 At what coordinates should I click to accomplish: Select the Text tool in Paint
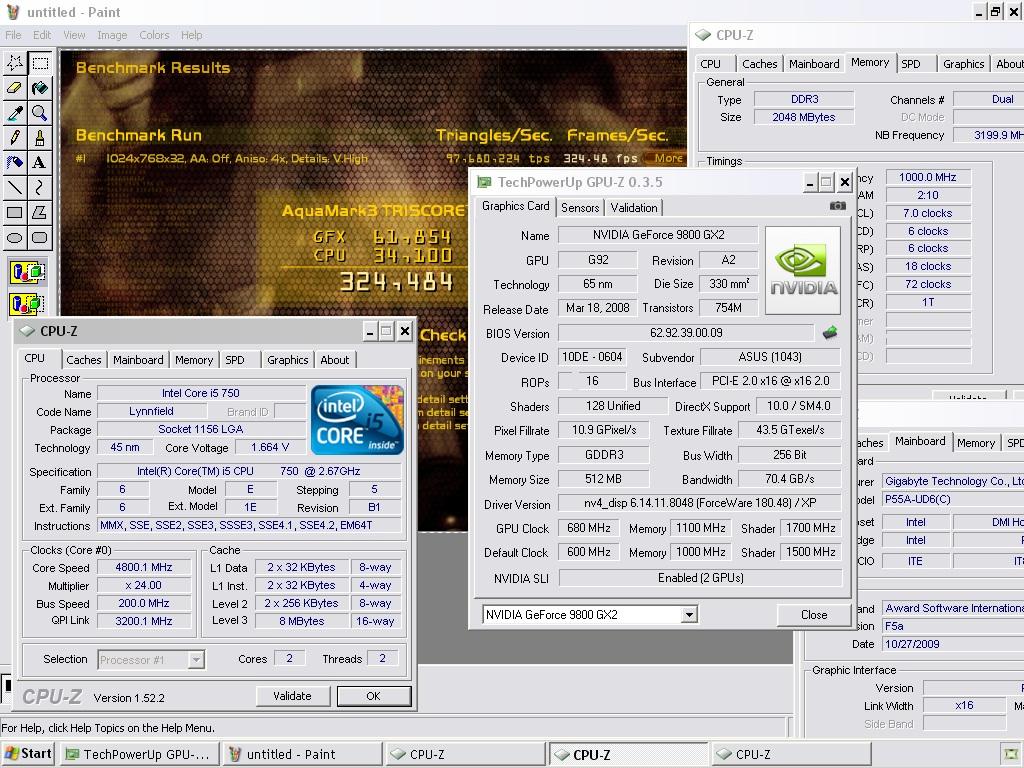(x=40, y=163)
